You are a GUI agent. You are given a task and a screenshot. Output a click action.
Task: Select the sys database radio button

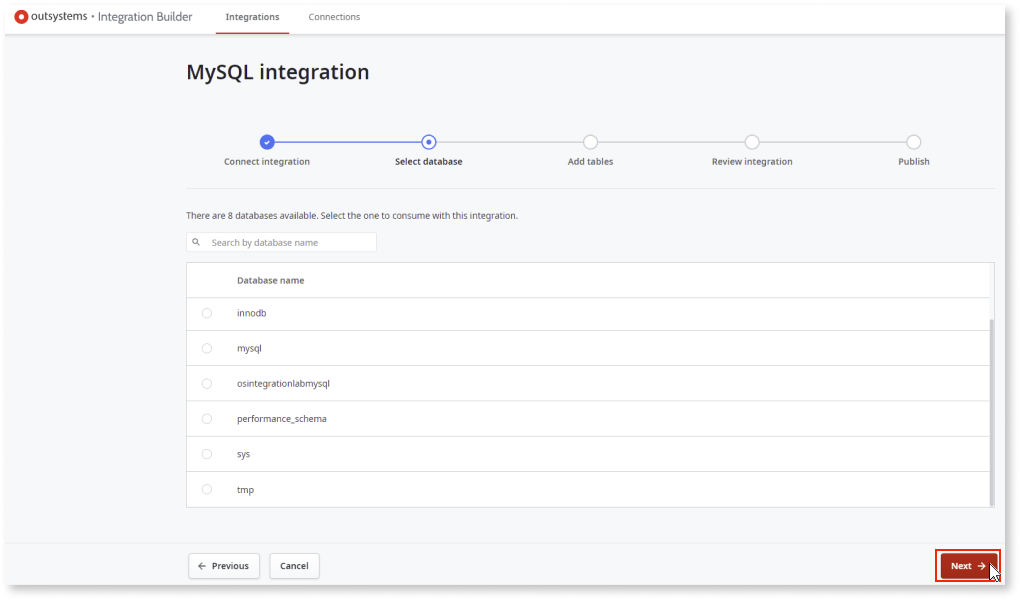207,453
